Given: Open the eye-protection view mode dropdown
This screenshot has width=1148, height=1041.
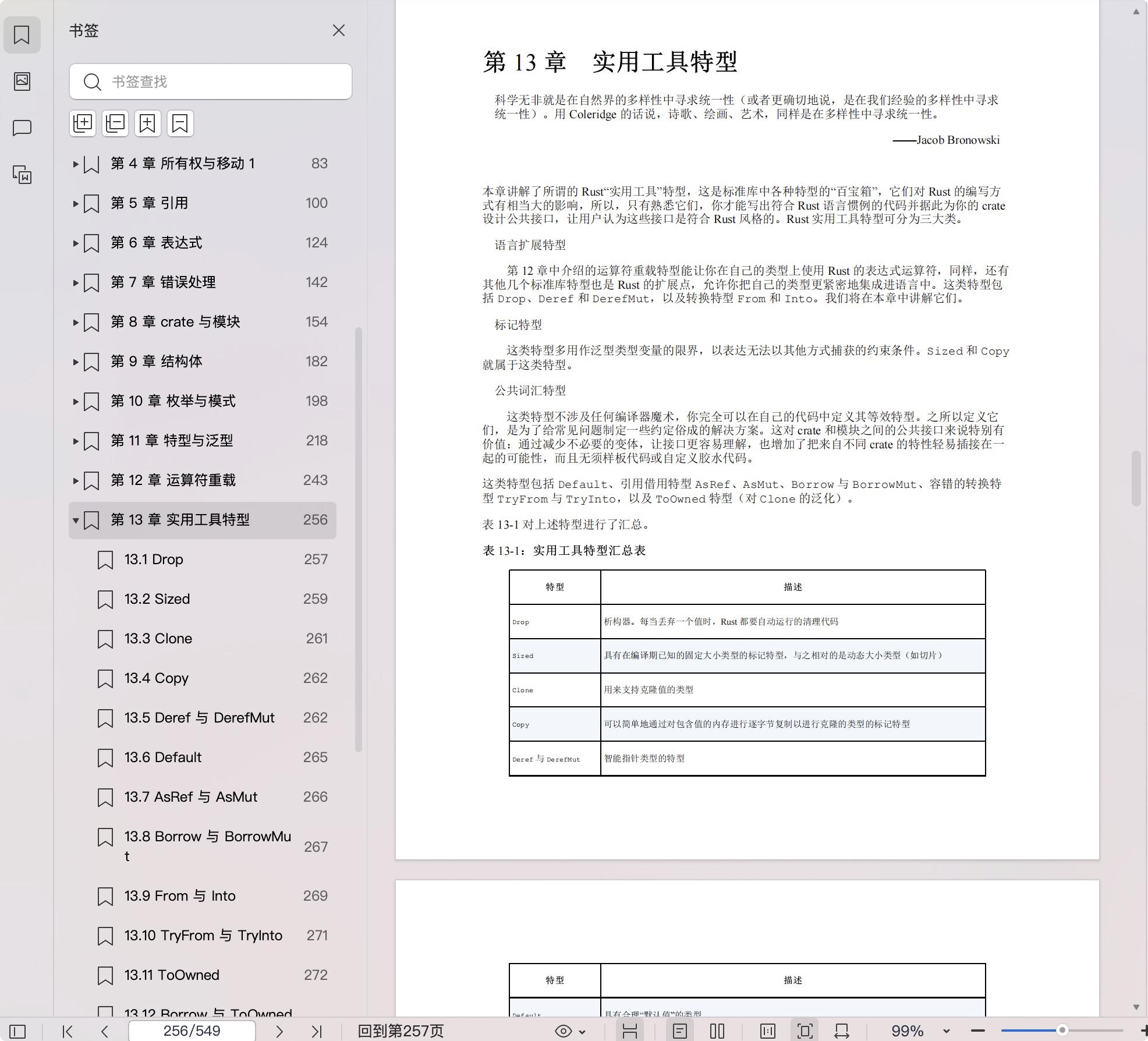Looking at the screenshot, I should pos(570,1031).
